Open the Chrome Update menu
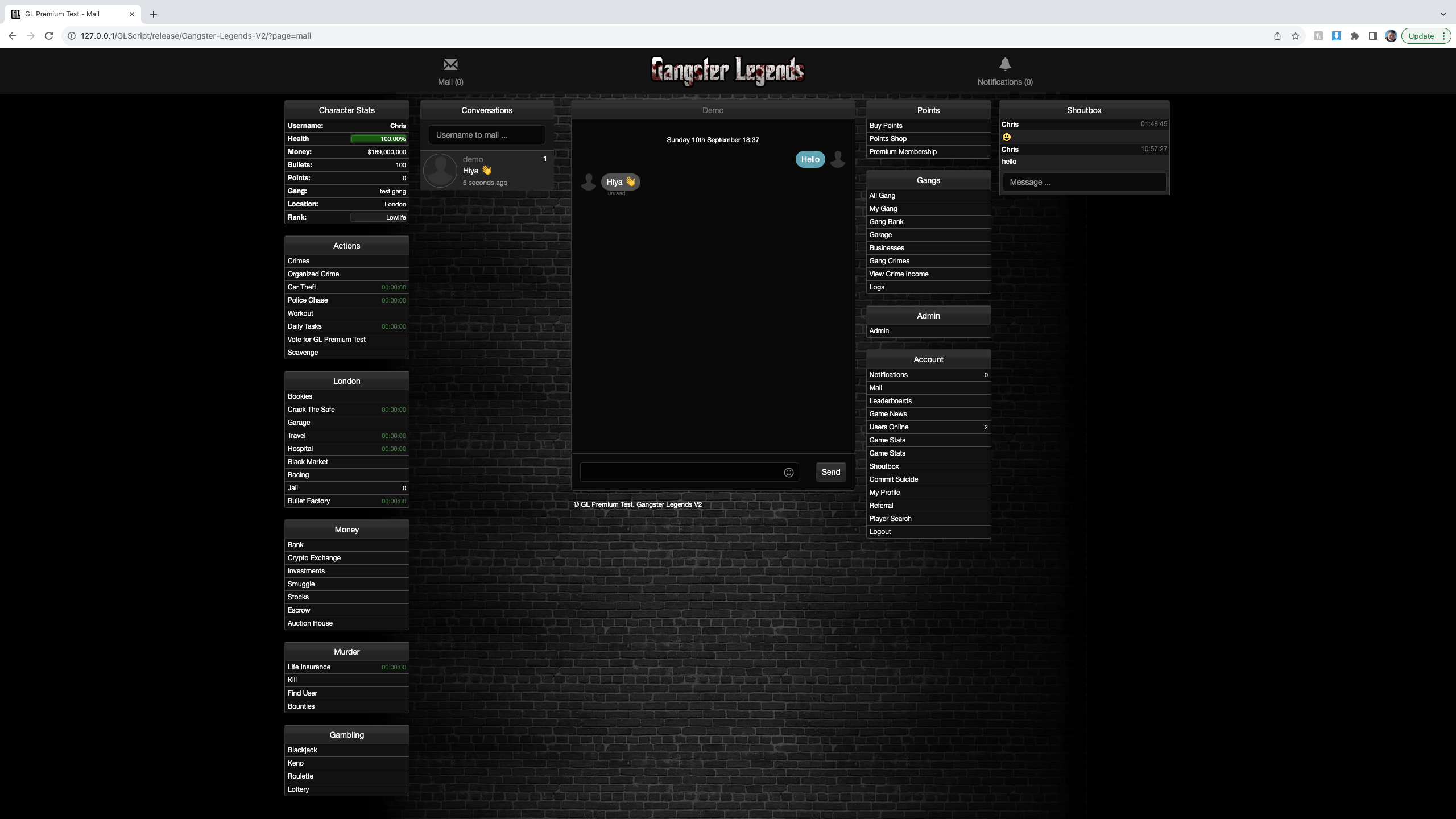The width and height of the screenshot is (1456, 819). coord(1426,36)
